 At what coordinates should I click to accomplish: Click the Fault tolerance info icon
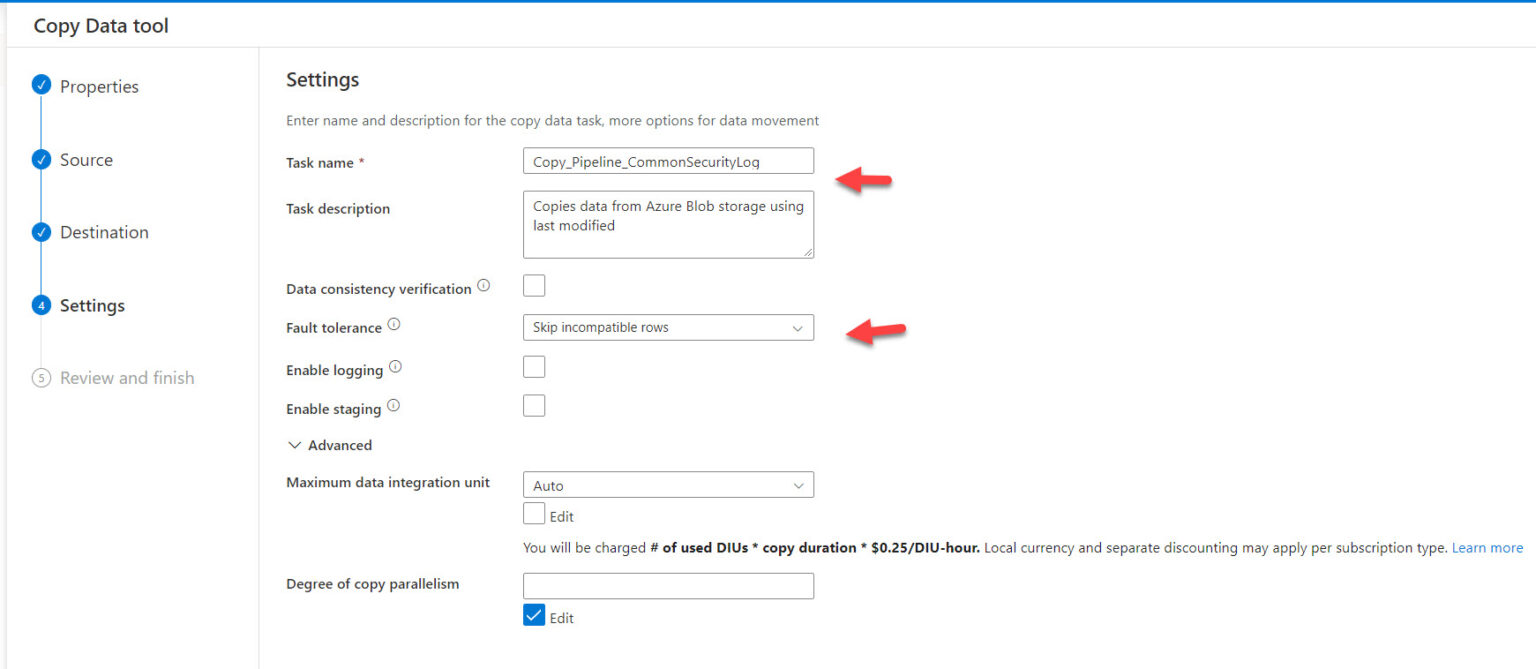pos(394,322)
